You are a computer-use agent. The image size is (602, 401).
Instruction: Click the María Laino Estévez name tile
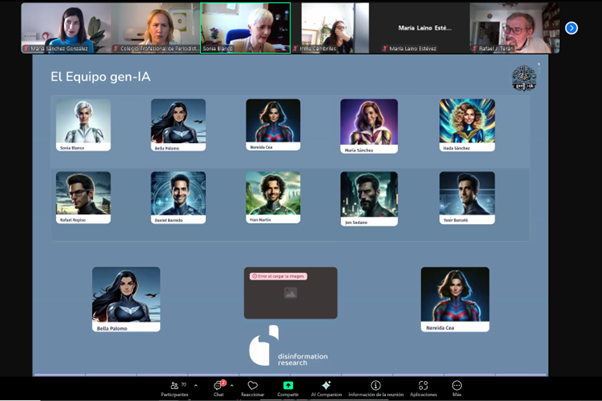(x=425, y=27)
